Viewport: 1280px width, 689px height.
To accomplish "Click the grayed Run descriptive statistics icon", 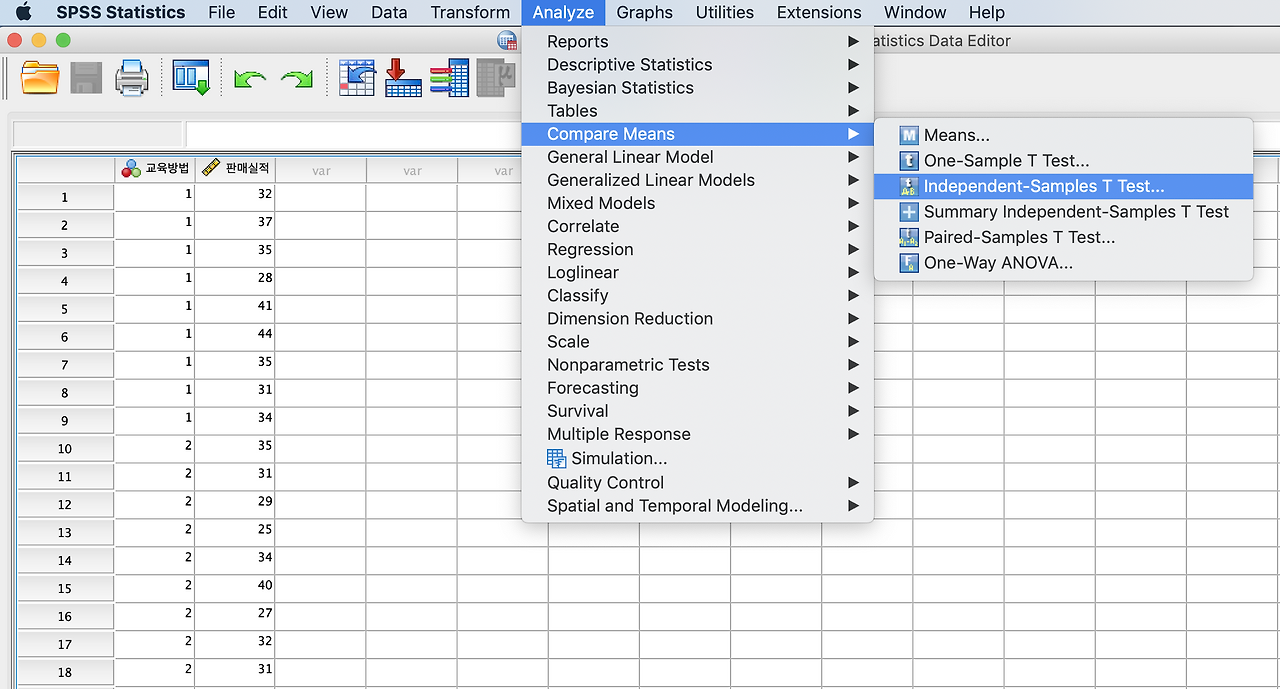I will (x=495, y=78).
